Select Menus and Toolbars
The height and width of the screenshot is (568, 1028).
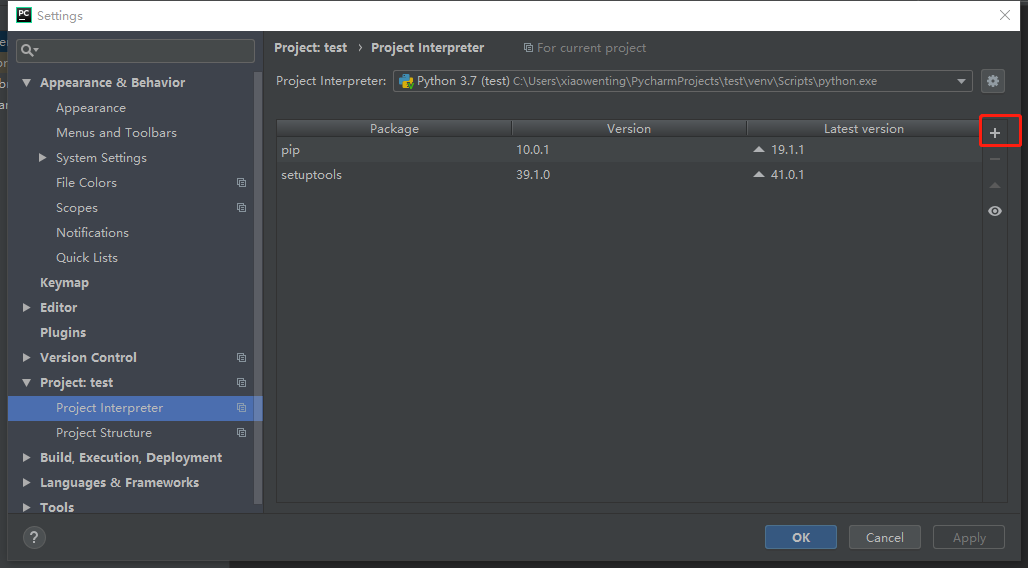[116, 132]
